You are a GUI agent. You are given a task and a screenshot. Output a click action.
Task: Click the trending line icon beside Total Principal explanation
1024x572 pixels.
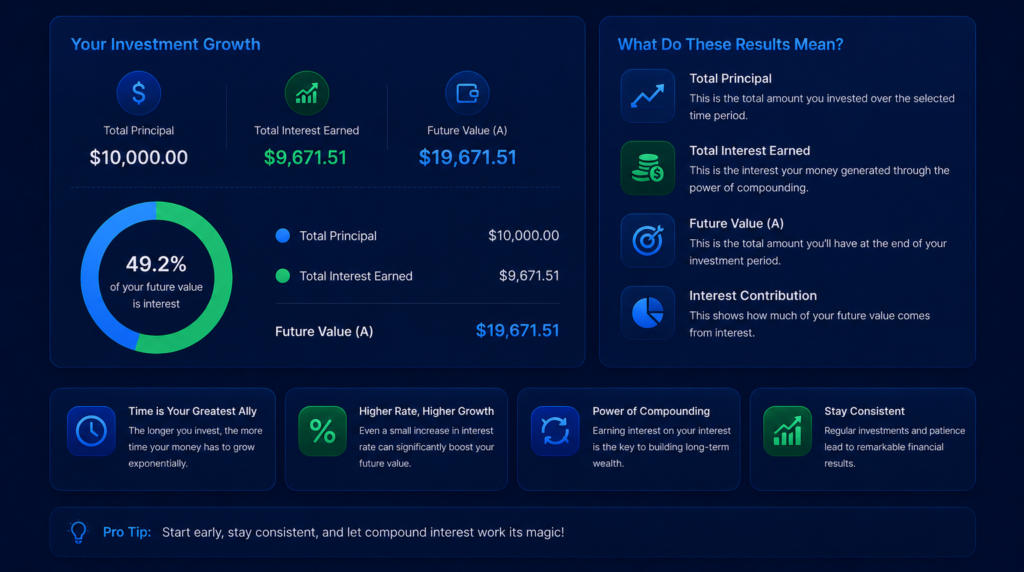tap(647, 96)
